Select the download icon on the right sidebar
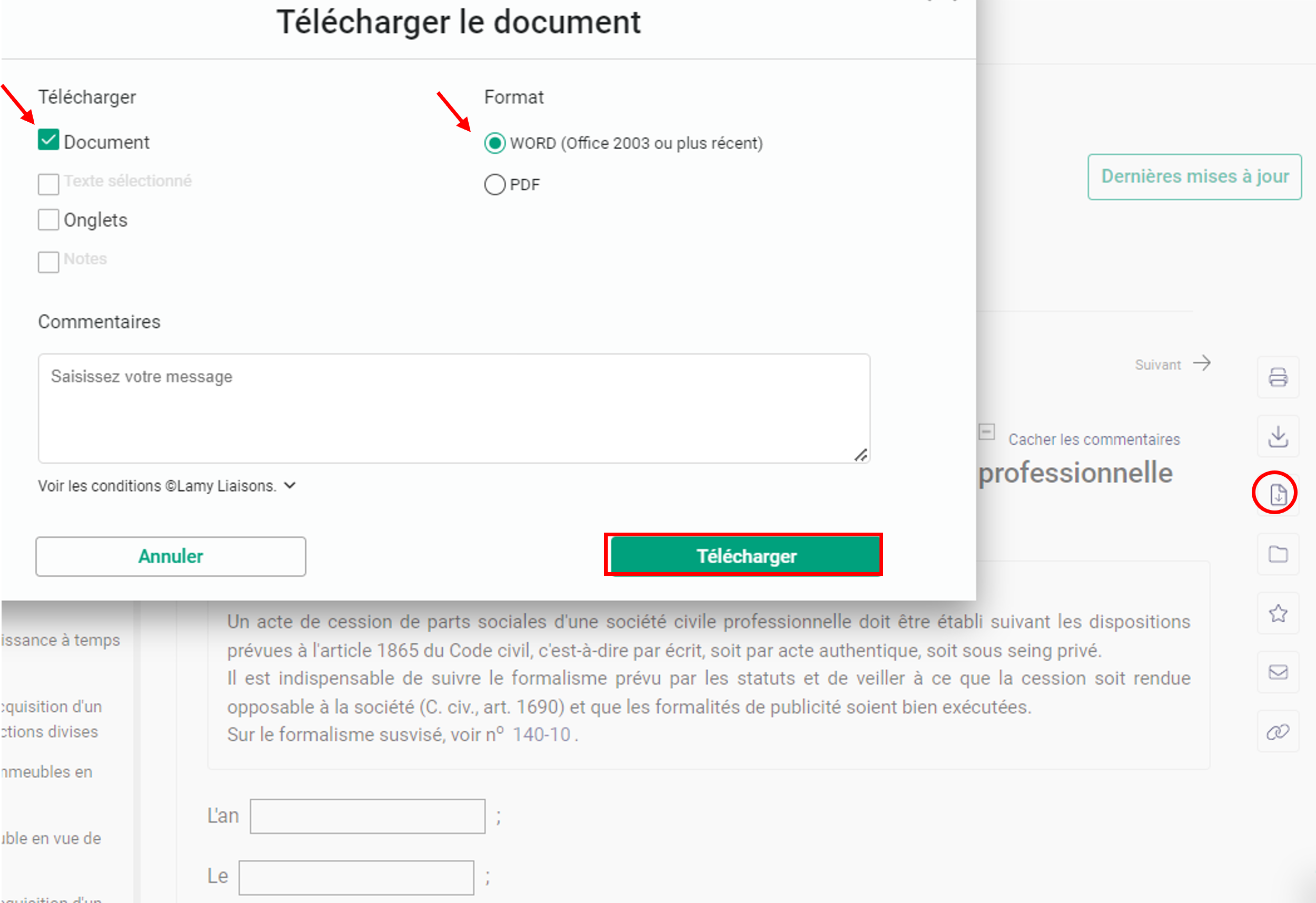 (1278, 437)
